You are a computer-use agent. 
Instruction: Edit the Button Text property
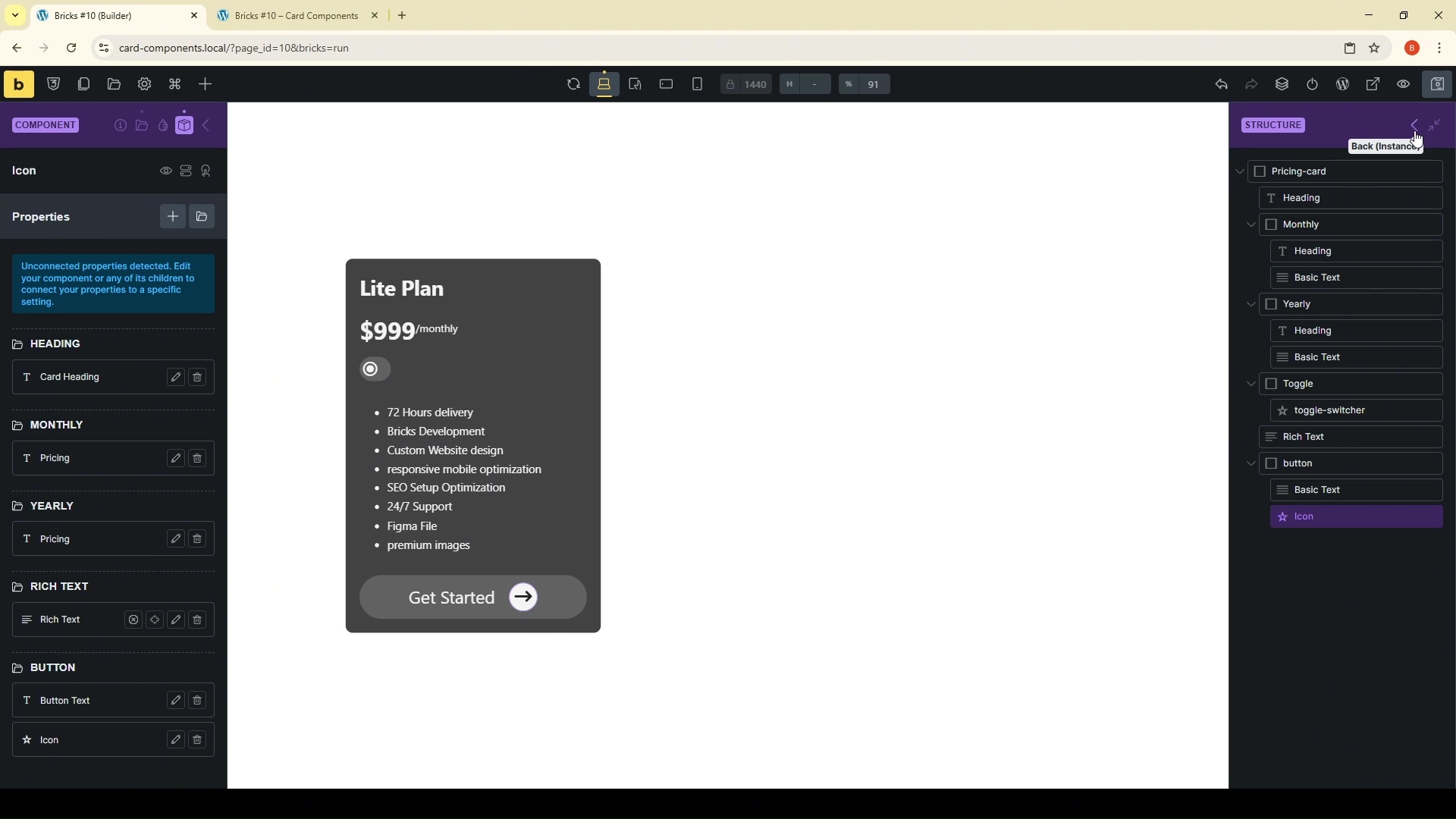tap(176, 701)
